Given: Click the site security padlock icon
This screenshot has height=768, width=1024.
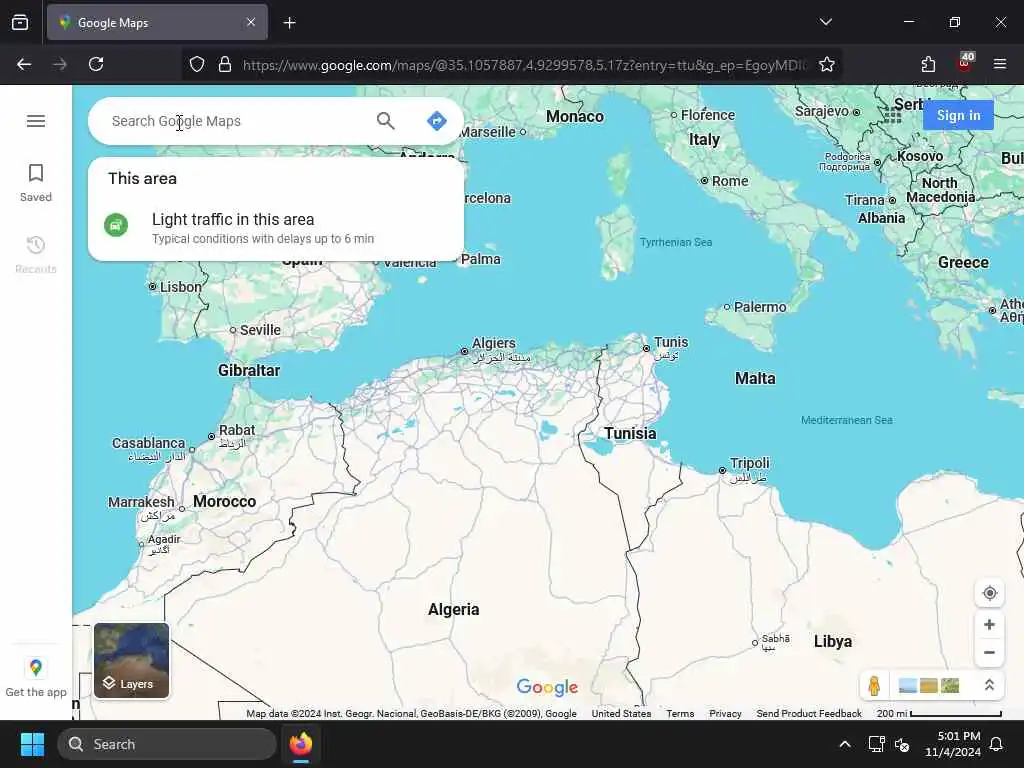Looking at the screenshot, I should (225, 65).
